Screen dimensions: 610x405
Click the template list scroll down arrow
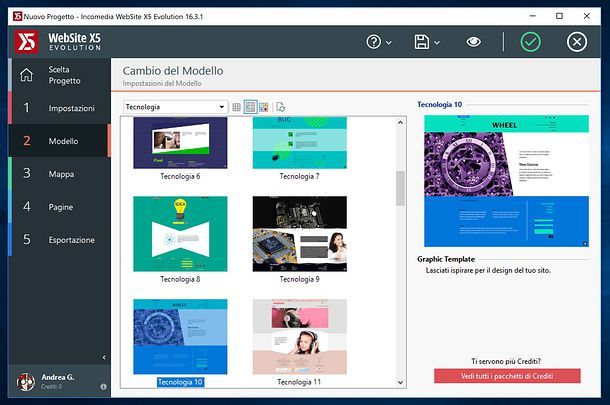coord(400,382)
